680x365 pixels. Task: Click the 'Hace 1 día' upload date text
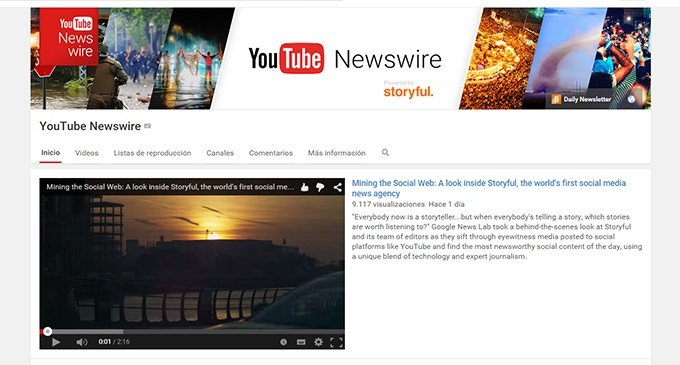click(446, 204)
